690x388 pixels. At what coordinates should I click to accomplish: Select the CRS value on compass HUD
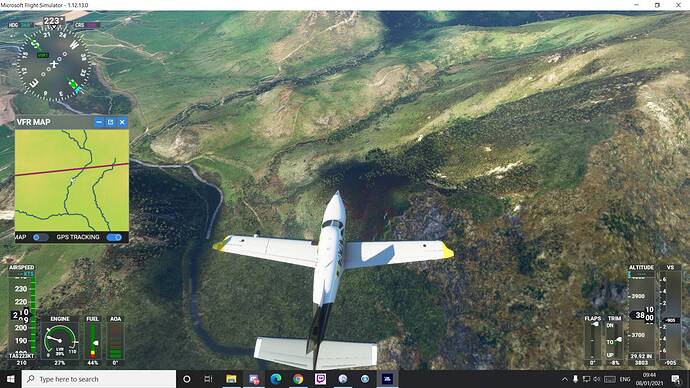point(92,25)
